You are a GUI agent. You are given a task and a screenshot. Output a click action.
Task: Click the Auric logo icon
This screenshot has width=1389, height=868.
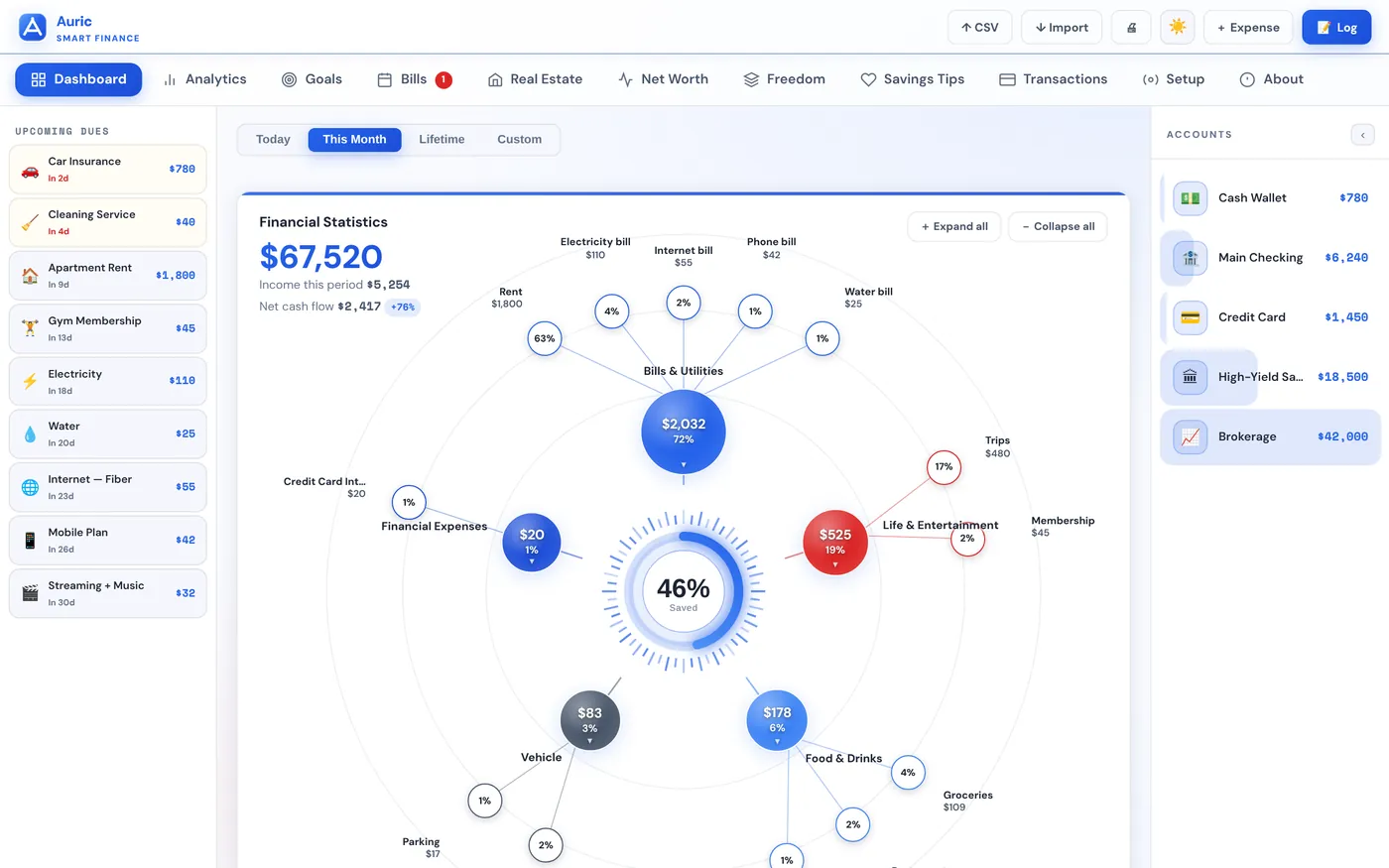pos(33,27)
